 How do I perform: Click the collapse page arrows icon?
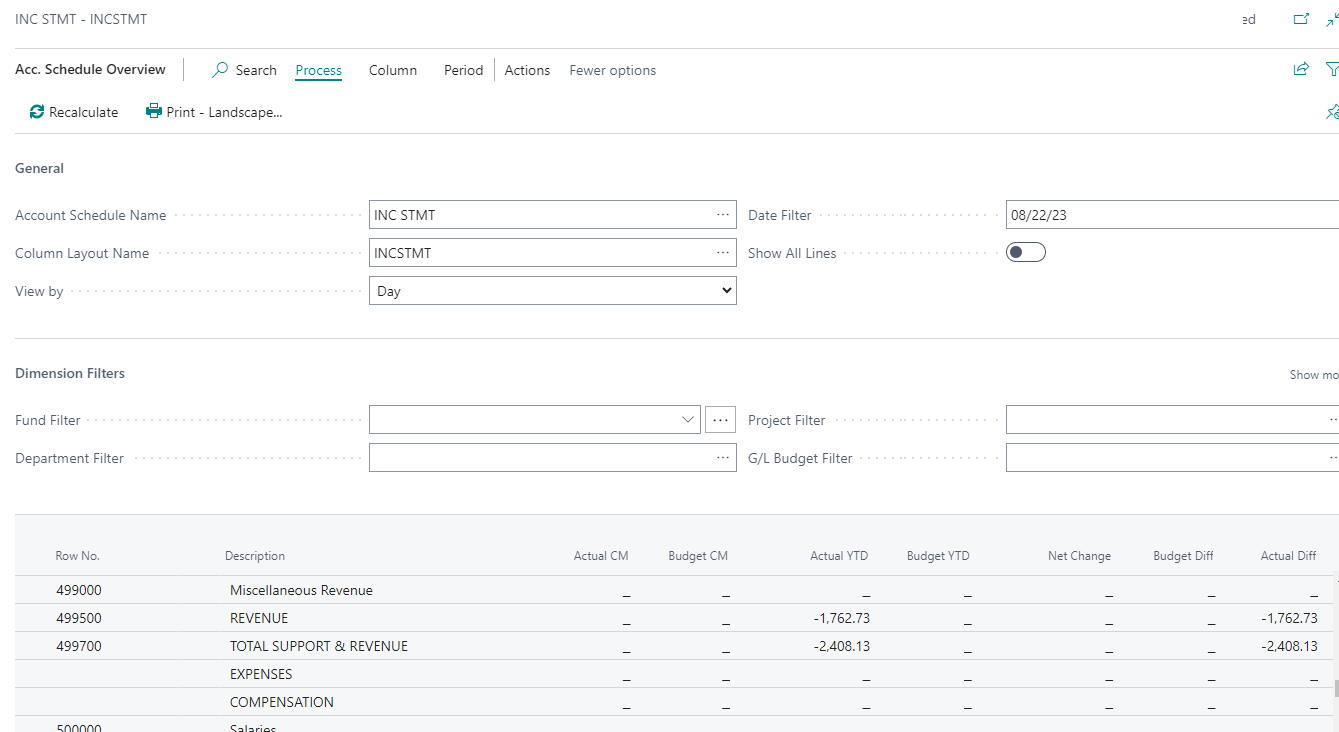(1332, 19)
